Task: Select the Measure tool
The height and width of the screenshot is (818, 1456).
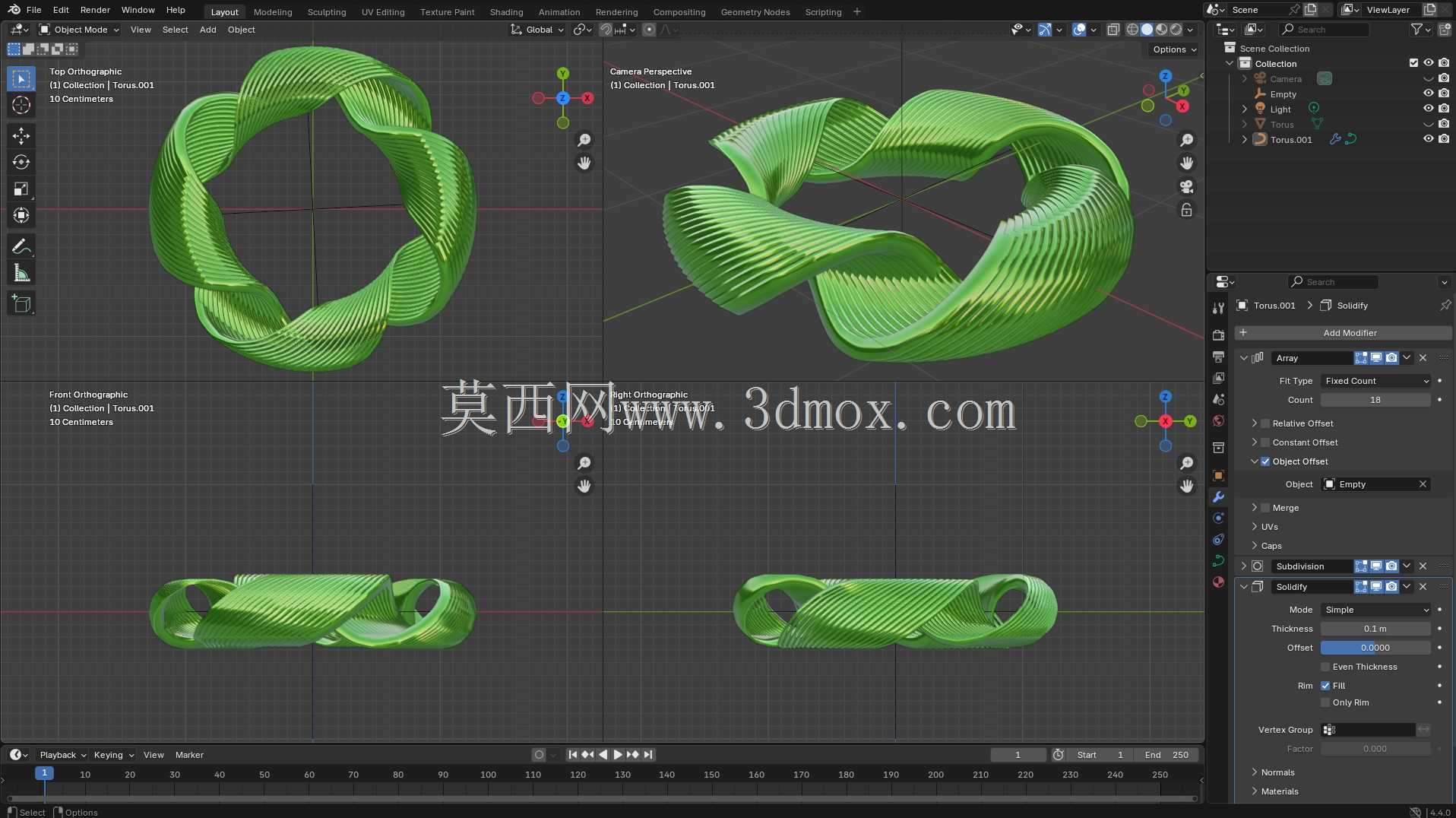Action: pos(21,273)
